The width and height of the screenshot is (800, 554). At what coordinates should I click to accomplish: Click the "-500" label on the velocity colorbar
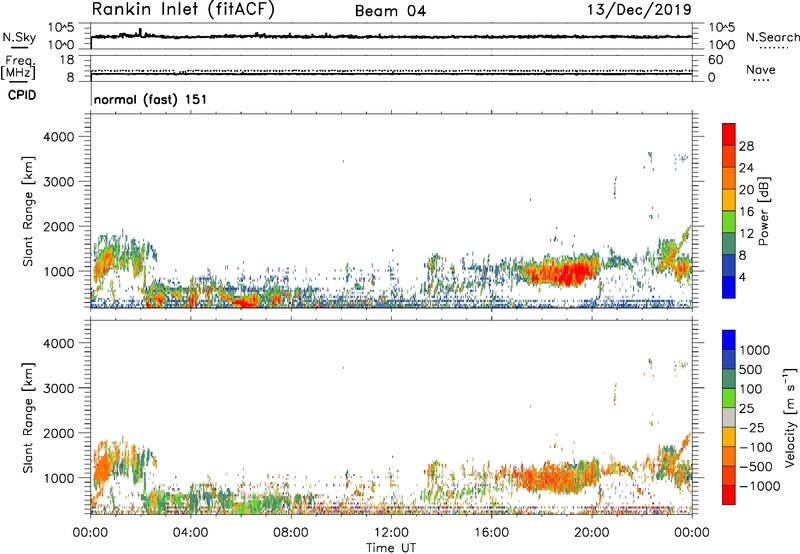(756, 467)
